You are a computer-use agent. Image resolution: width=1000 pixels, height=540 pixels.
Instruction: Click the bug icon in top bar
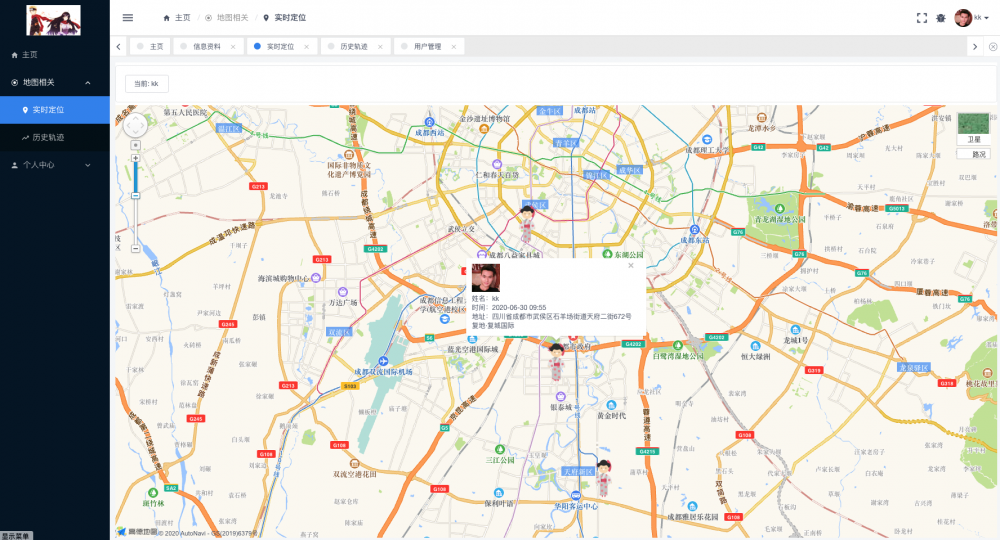click(941, 18)
